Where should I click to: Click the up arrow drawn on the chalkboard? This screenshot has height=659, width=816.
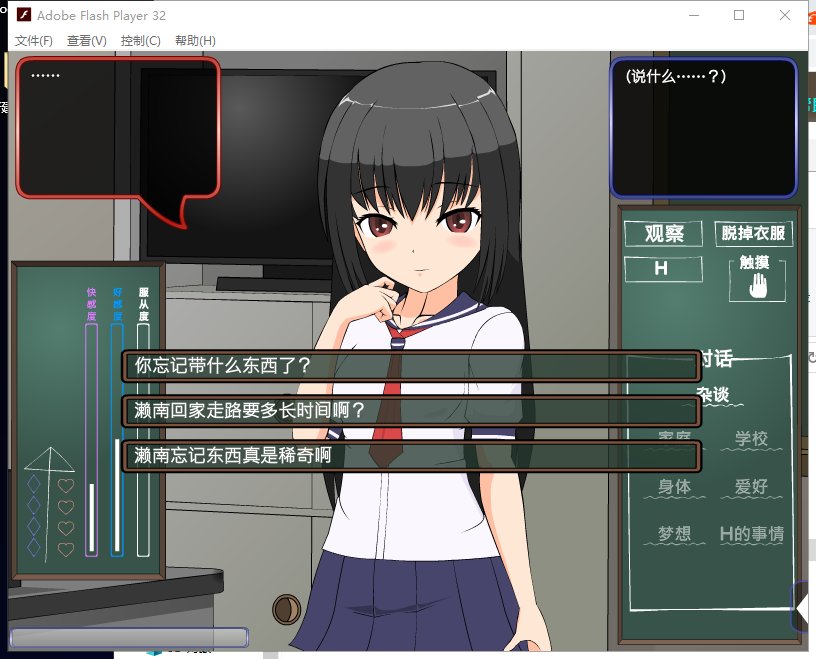coord(49,504)
